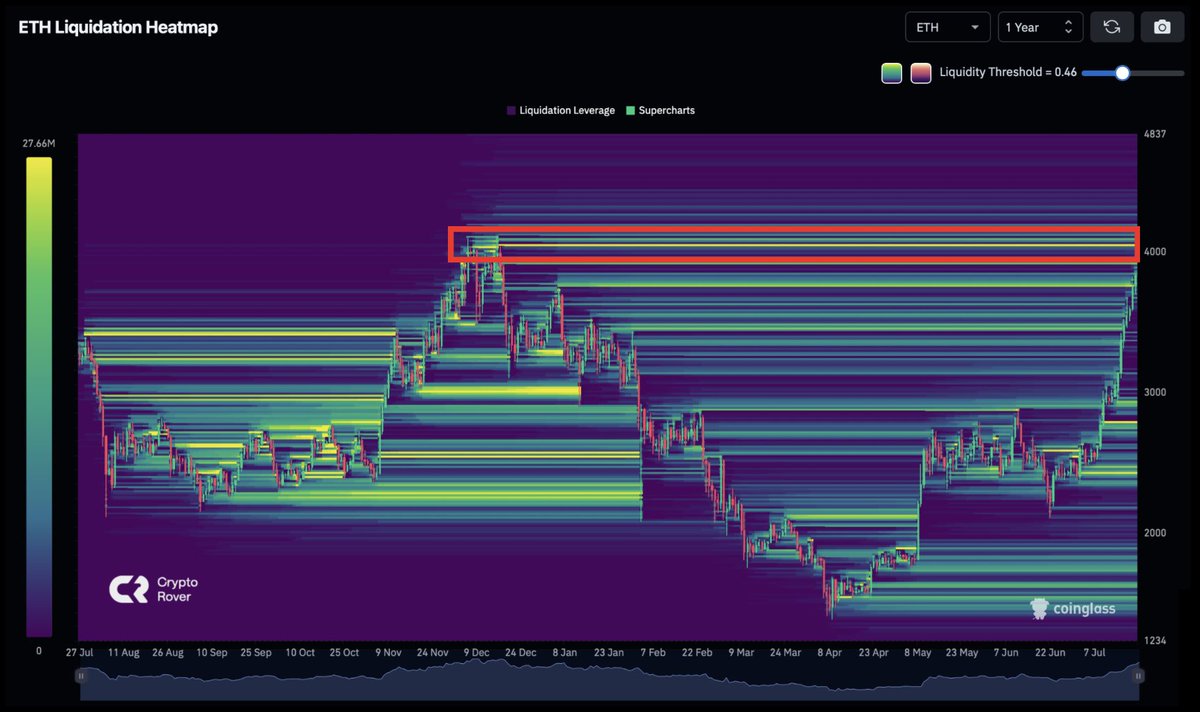Click the Liquidity Threshold = 0.46 label

pos(1008,72)
